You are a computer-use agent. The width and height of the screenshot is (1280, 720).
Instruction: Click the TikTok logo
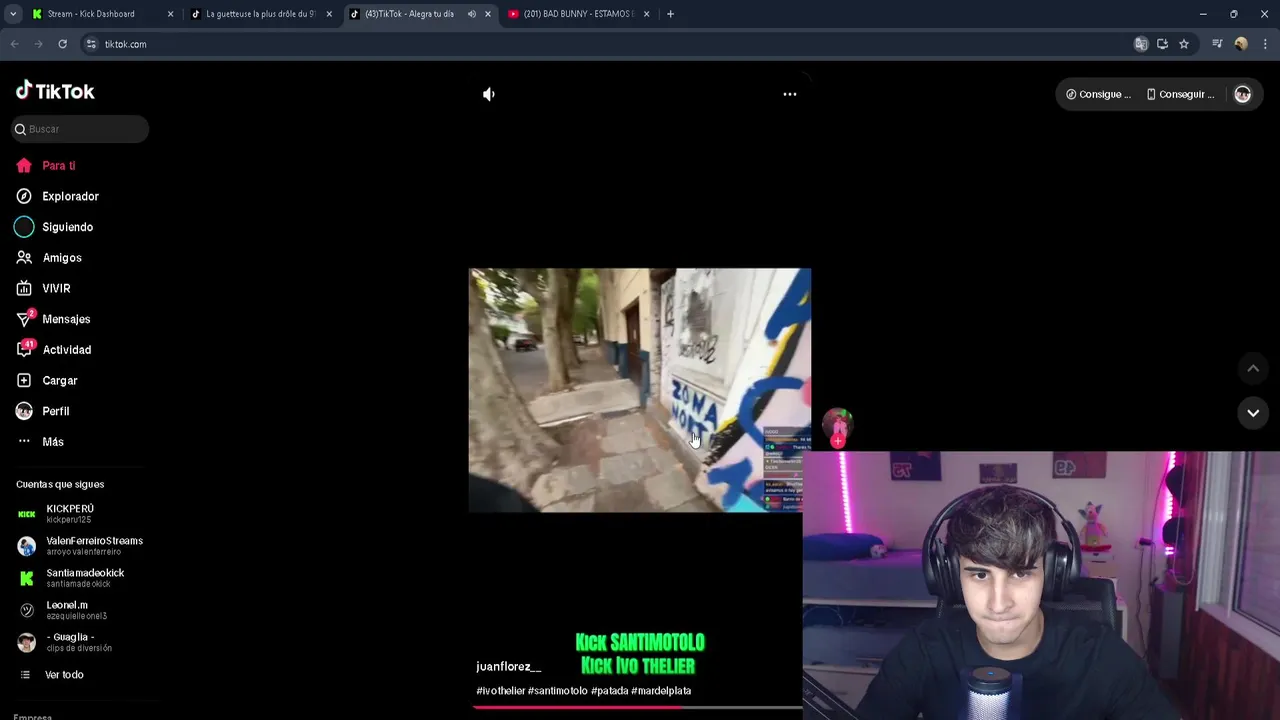55,91
